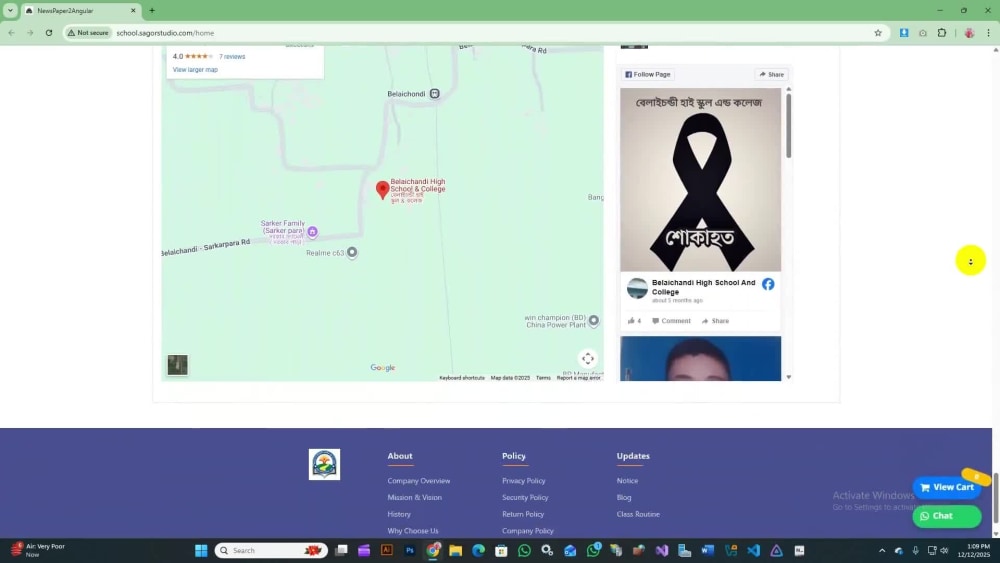
Task: Open Blog link under Updates
Action: coord(624,497)
